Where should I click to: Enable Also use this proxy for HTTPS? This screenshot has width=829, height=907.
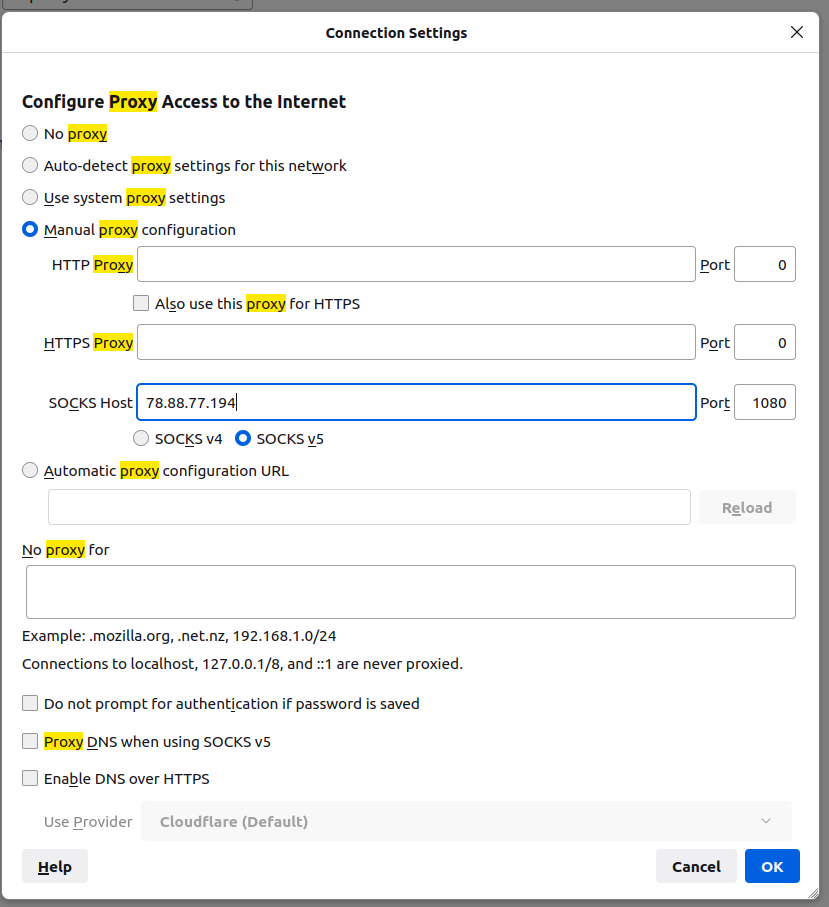(141, 304)
